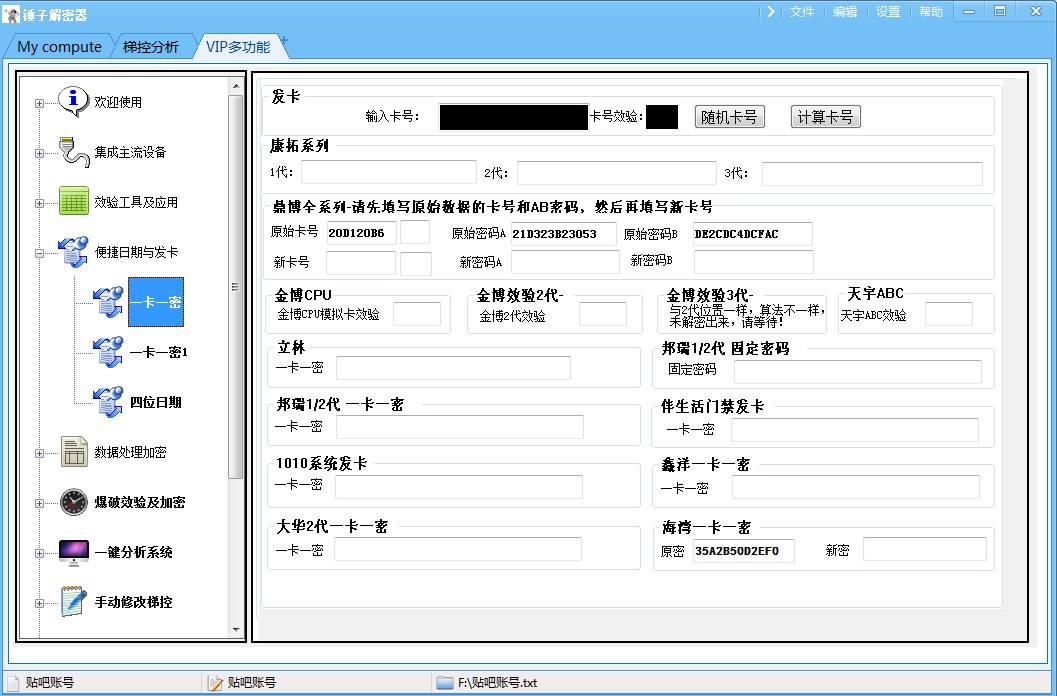This screenshot has width=1057, height=696.
Task: Switch to the My compute tab
Action: click(x=59, y=47)
